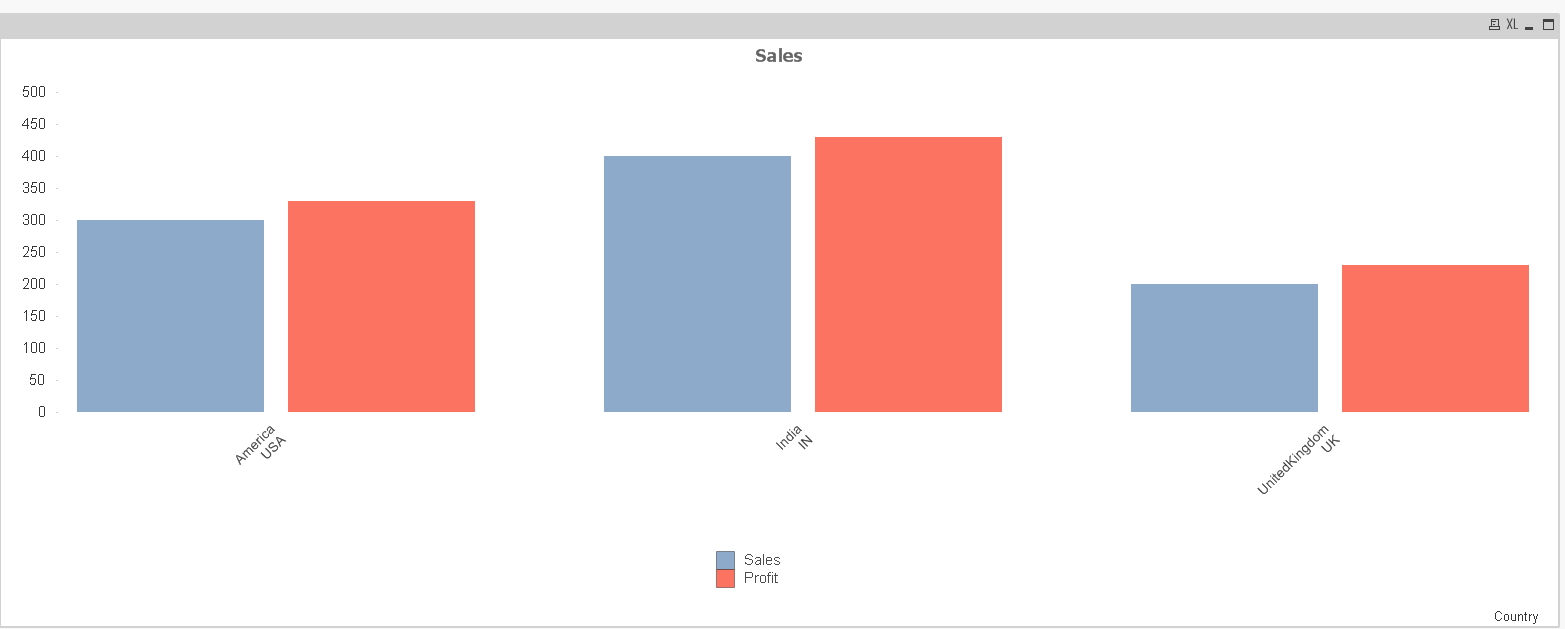The height and width of the screenshot is (629, 1565).
Task: Maximize the Sales chart object
Action: (1549, 25)
